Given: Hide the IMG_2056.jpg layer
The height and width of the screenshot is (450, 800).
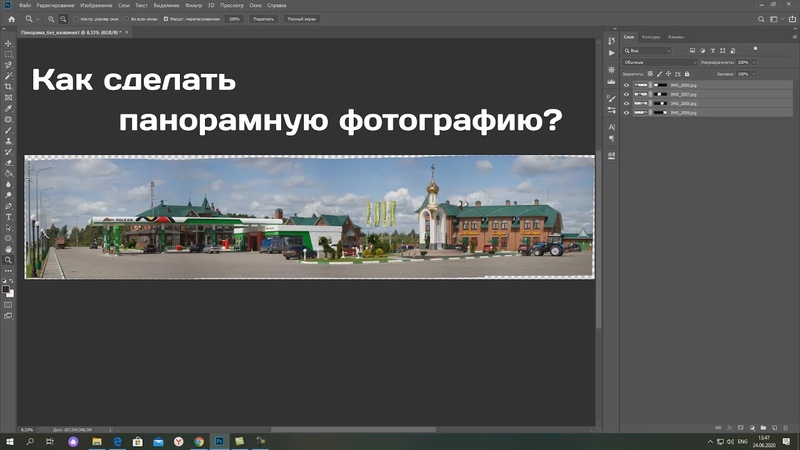Looking at the screenshot, I should [627, 86].
